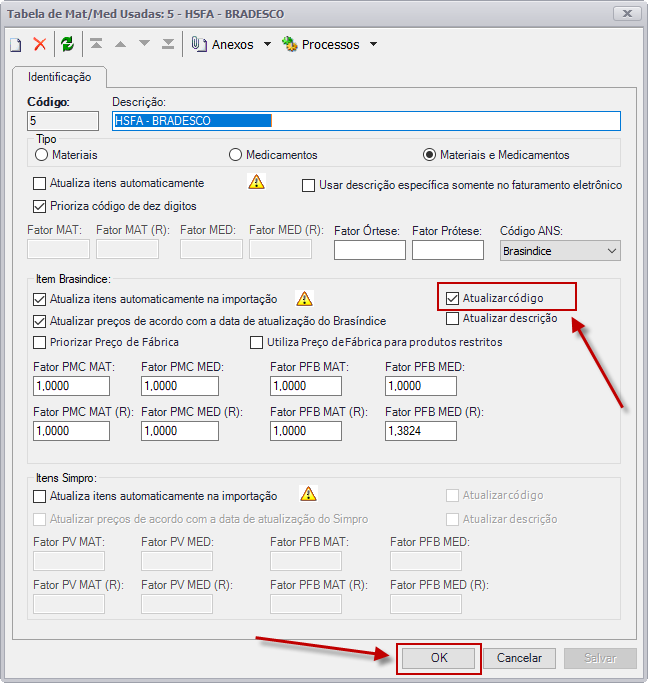The image size is (648, 683).
Task: Toggle Usar descrição específica no faturamento eletrônico
Action: [308, 186]
